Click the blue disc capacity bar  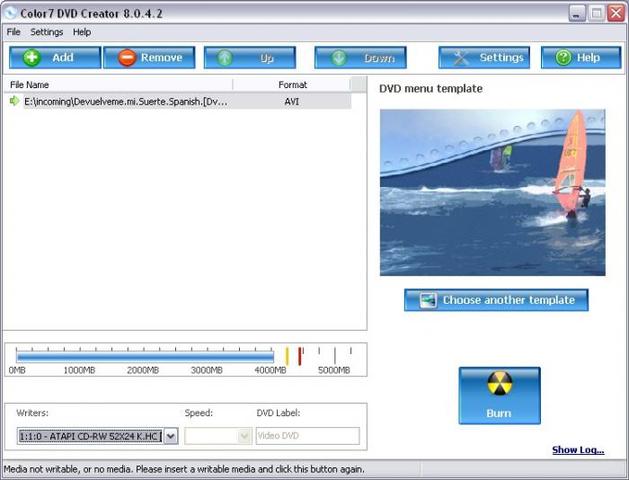pos(145,356)
